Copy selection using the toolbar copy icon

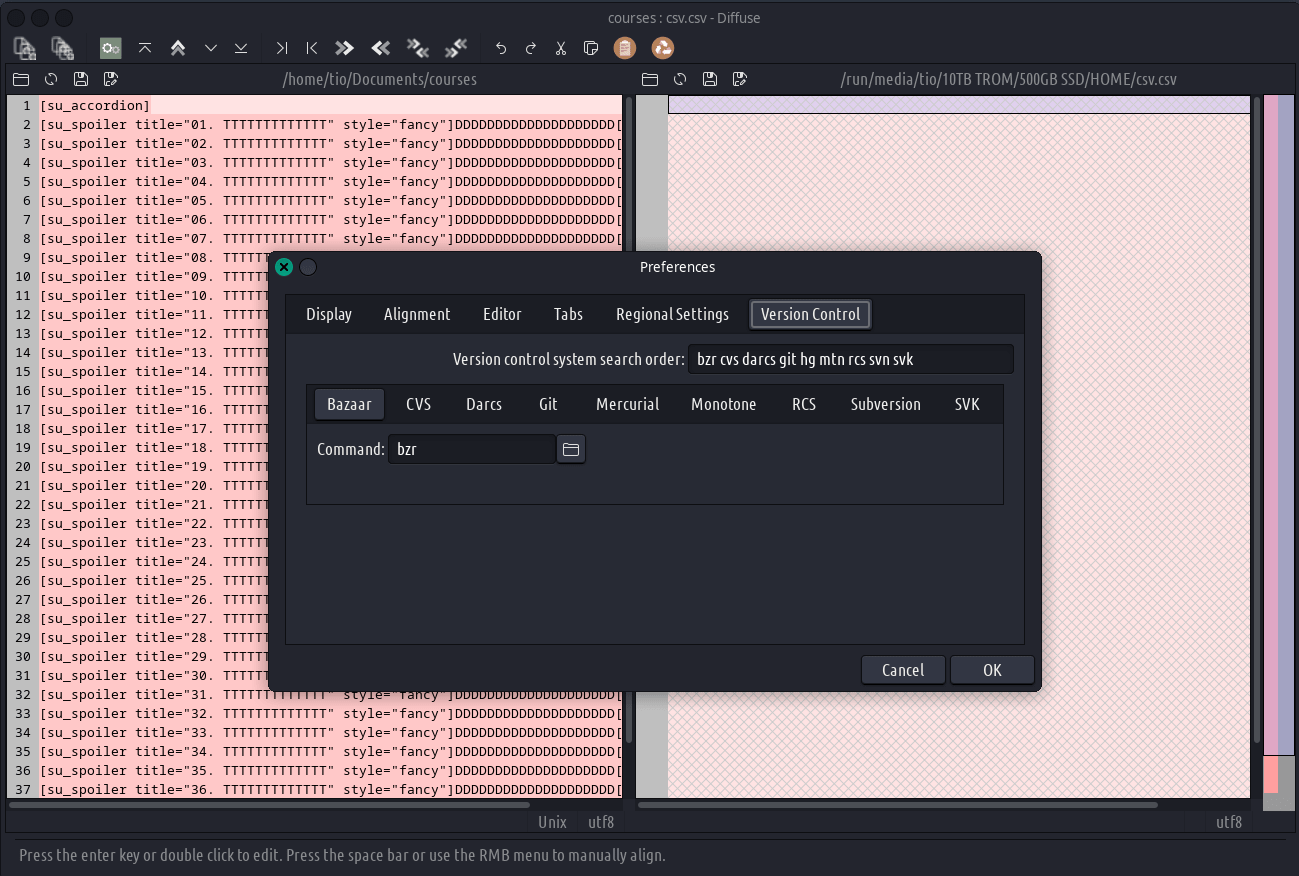click(591, 47)
